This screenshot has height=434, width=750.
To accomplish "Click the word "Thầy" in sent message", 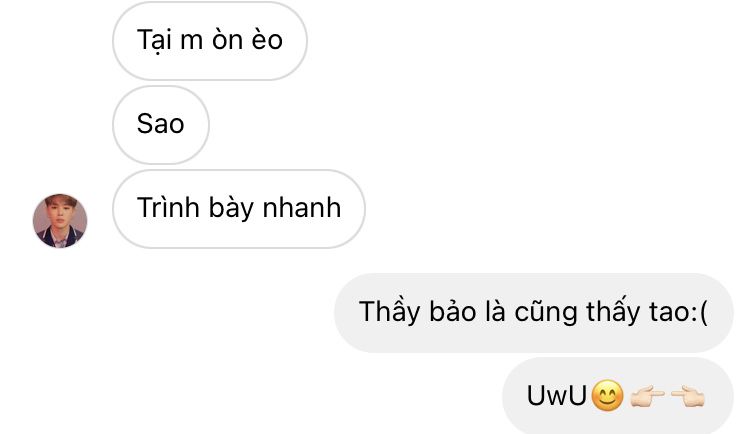I will (x=389, y=312).
